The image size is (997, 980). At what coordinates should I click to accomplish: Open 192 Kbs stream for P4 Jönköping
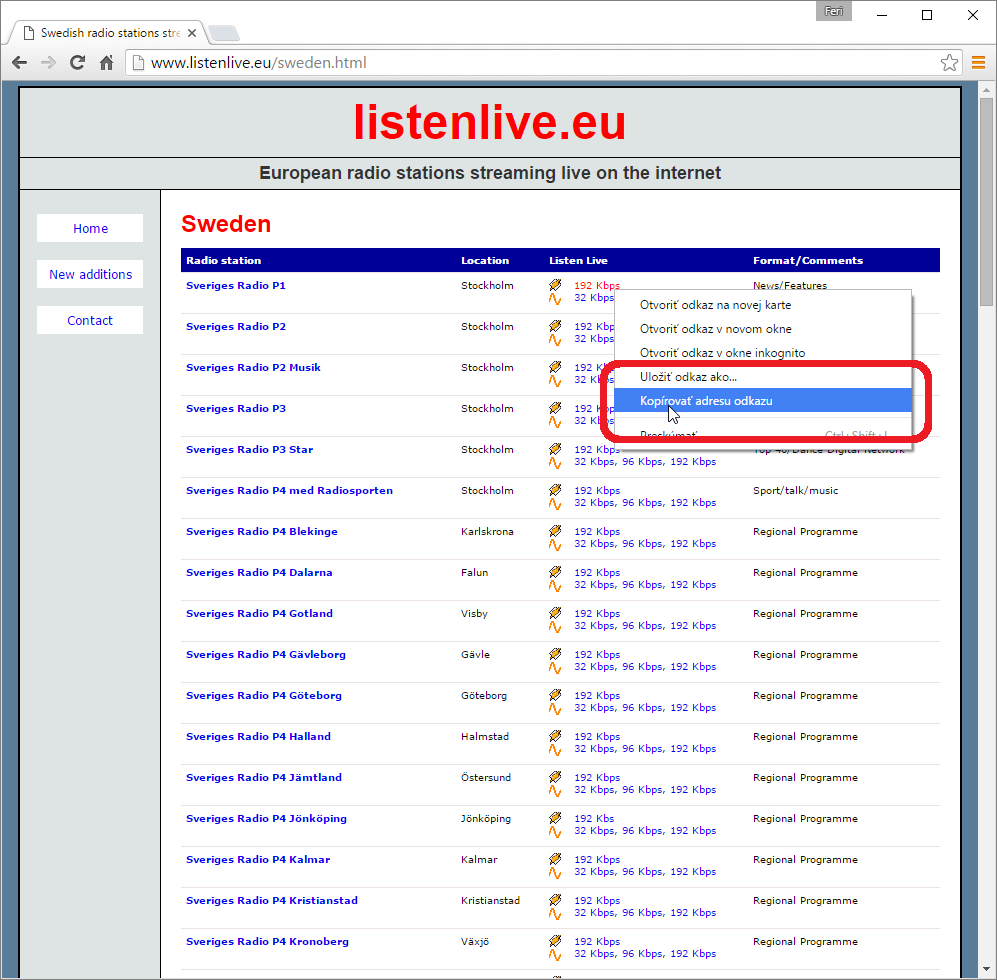(x=594, y=819)
